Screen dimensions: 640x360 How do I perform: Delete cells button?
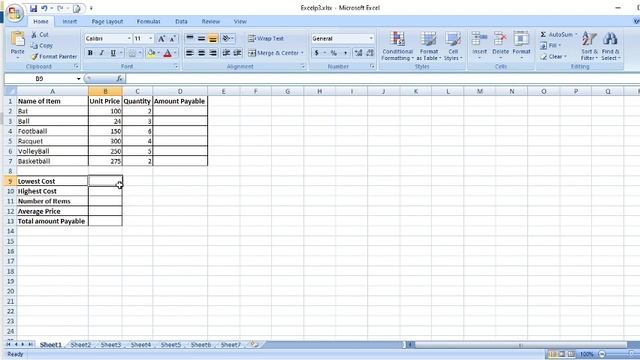click(x=500, y=45)
